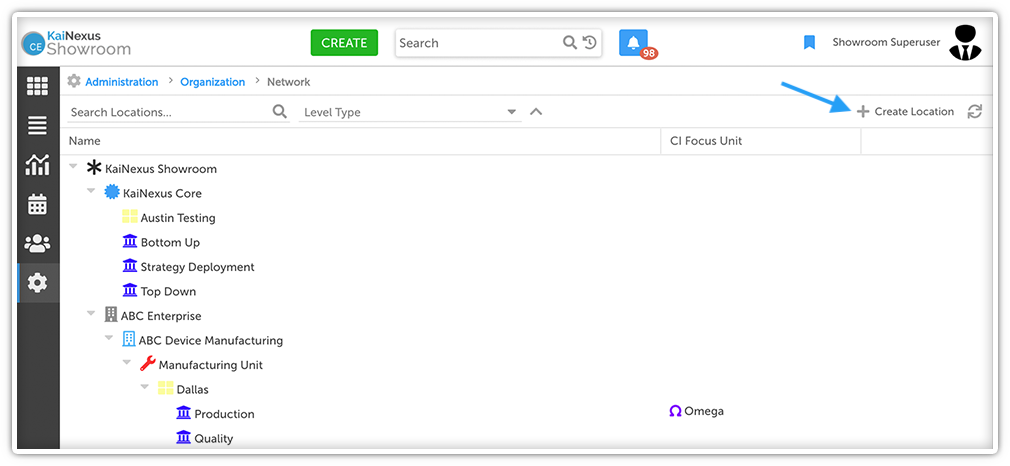Click the gear icon beside Administration breadcrumb
Viewport: 1010px width, 466px height.
pos(75,81)
